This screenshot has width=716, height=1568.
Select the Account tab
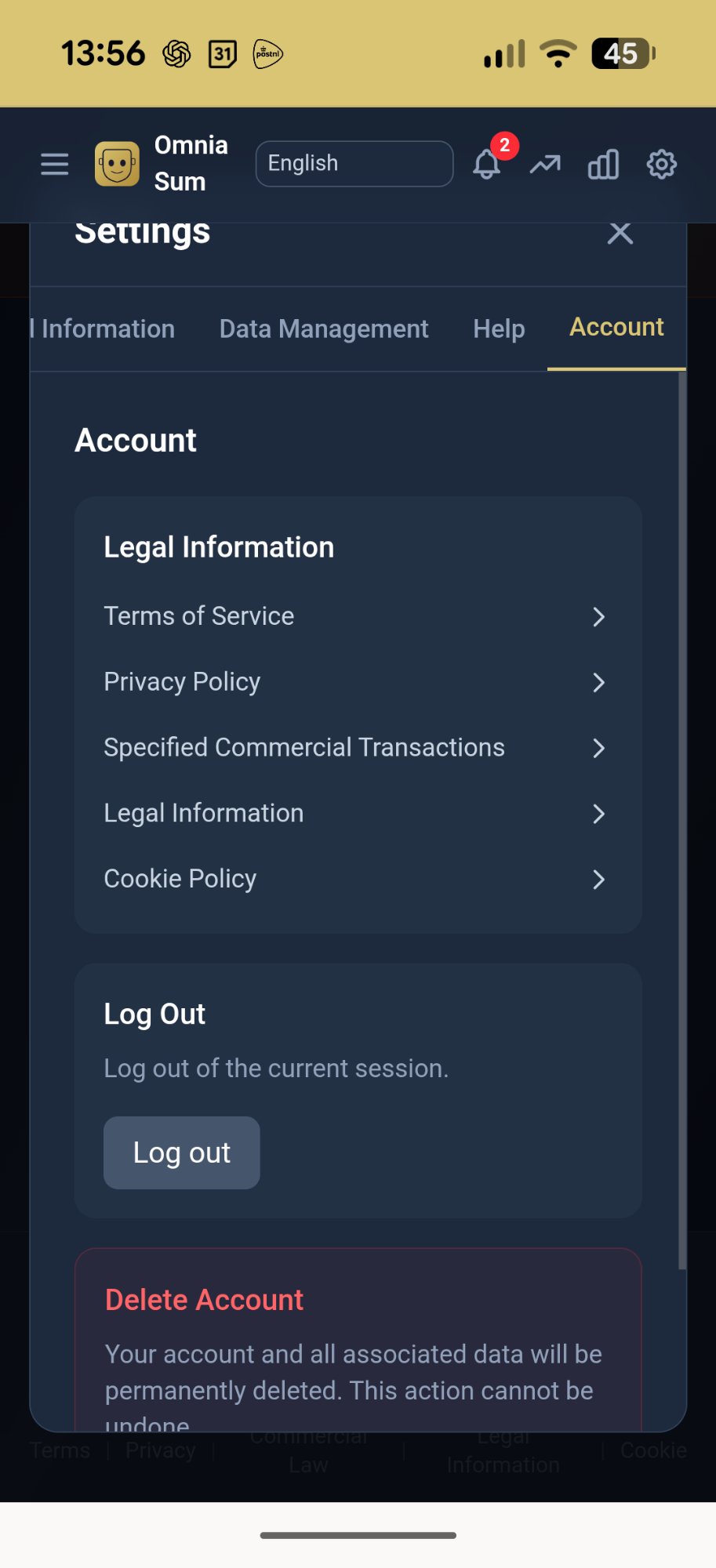pyautogui.click(x=616, y=328)
